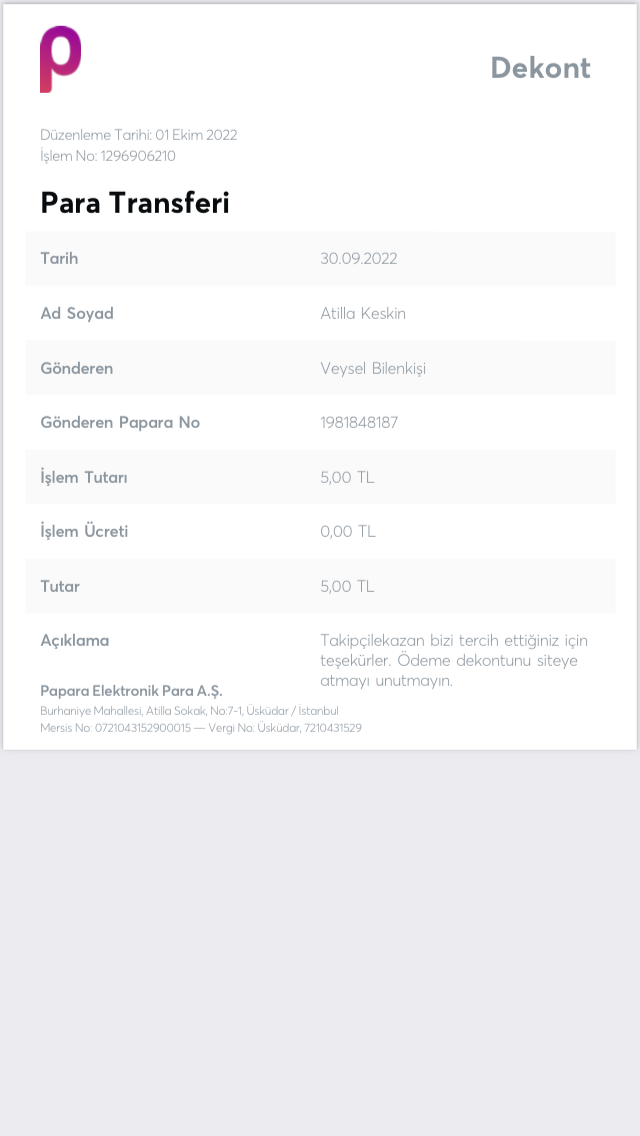The width and height of the screenshot is (640, 1136).
Task: Select the Tarih value 30.09.2022
Action: [x=359, y=259]
